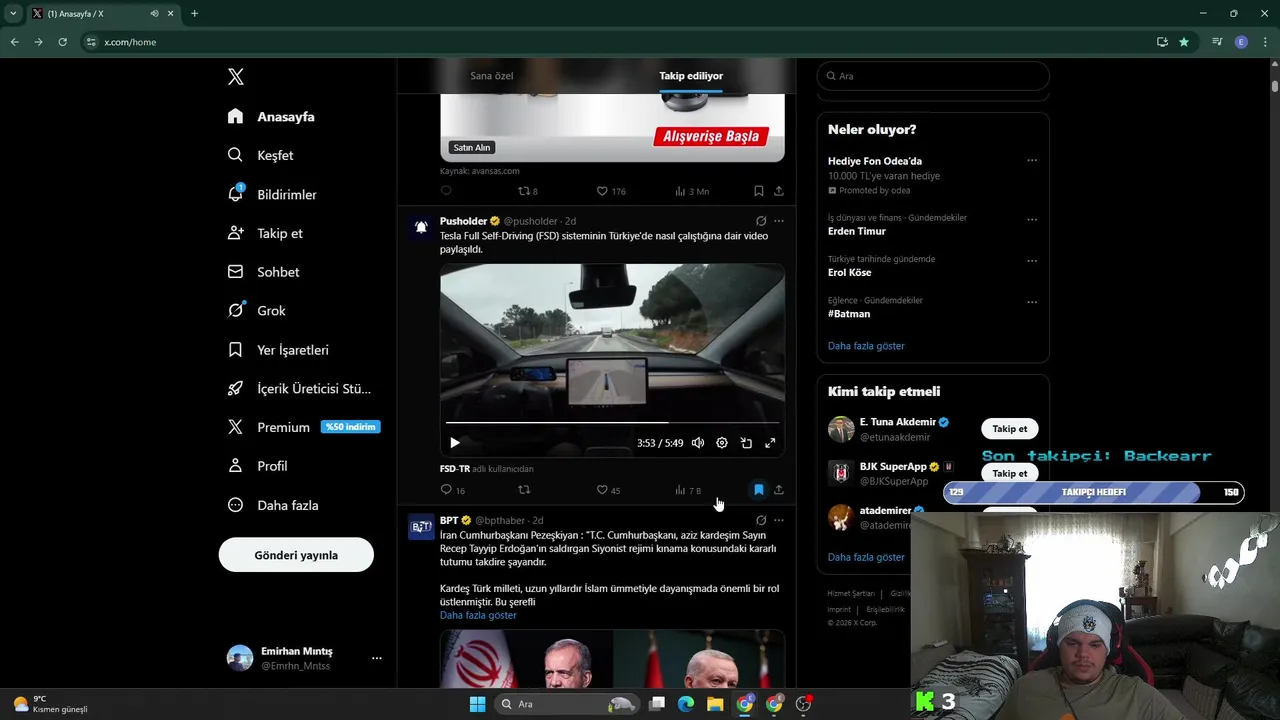Open BPT post options menu
The width and height of the screenshot is (1280, 720).
[x=779, y=521]
